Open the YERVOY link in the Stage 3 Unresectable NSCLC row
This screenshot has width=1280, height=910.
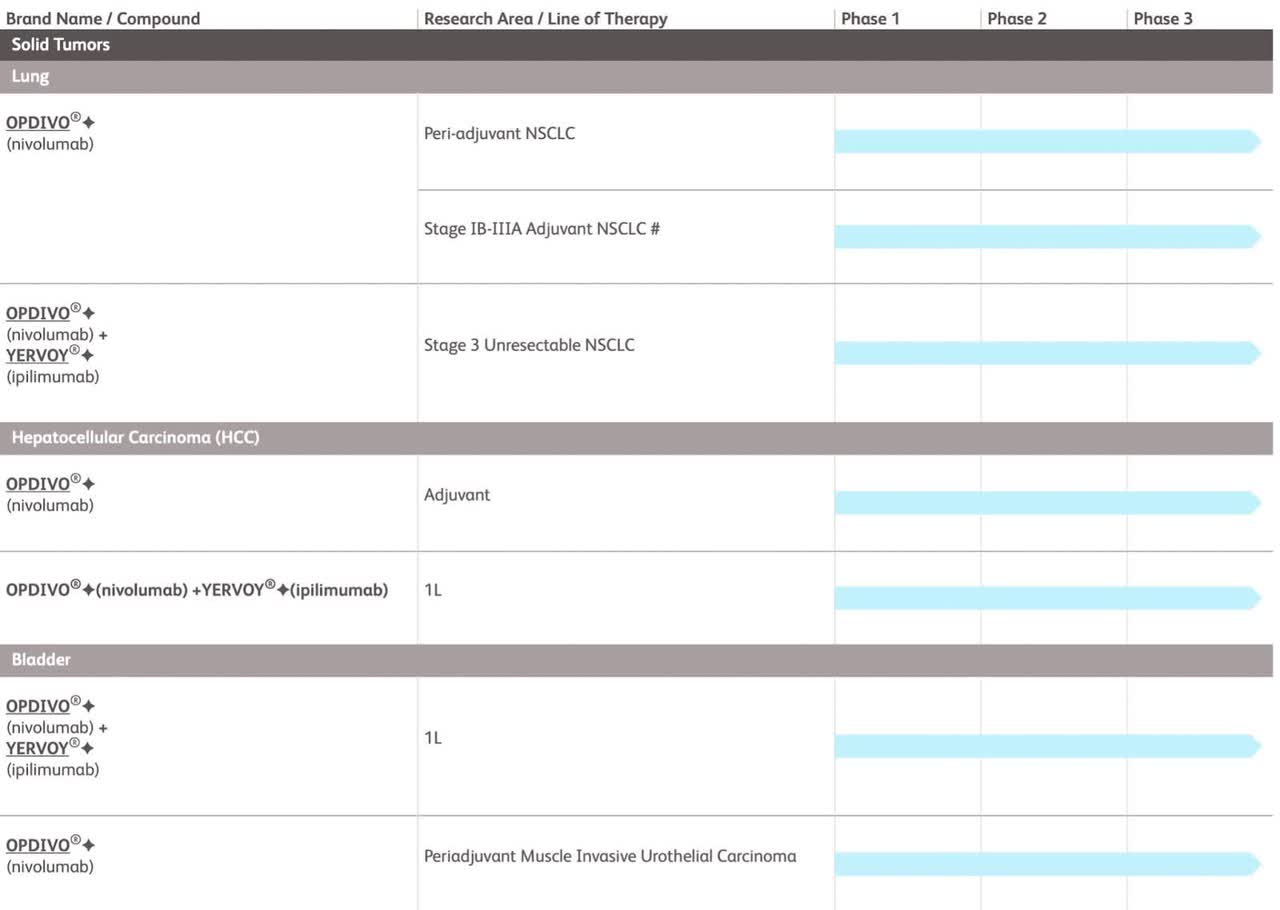[37, 356]
